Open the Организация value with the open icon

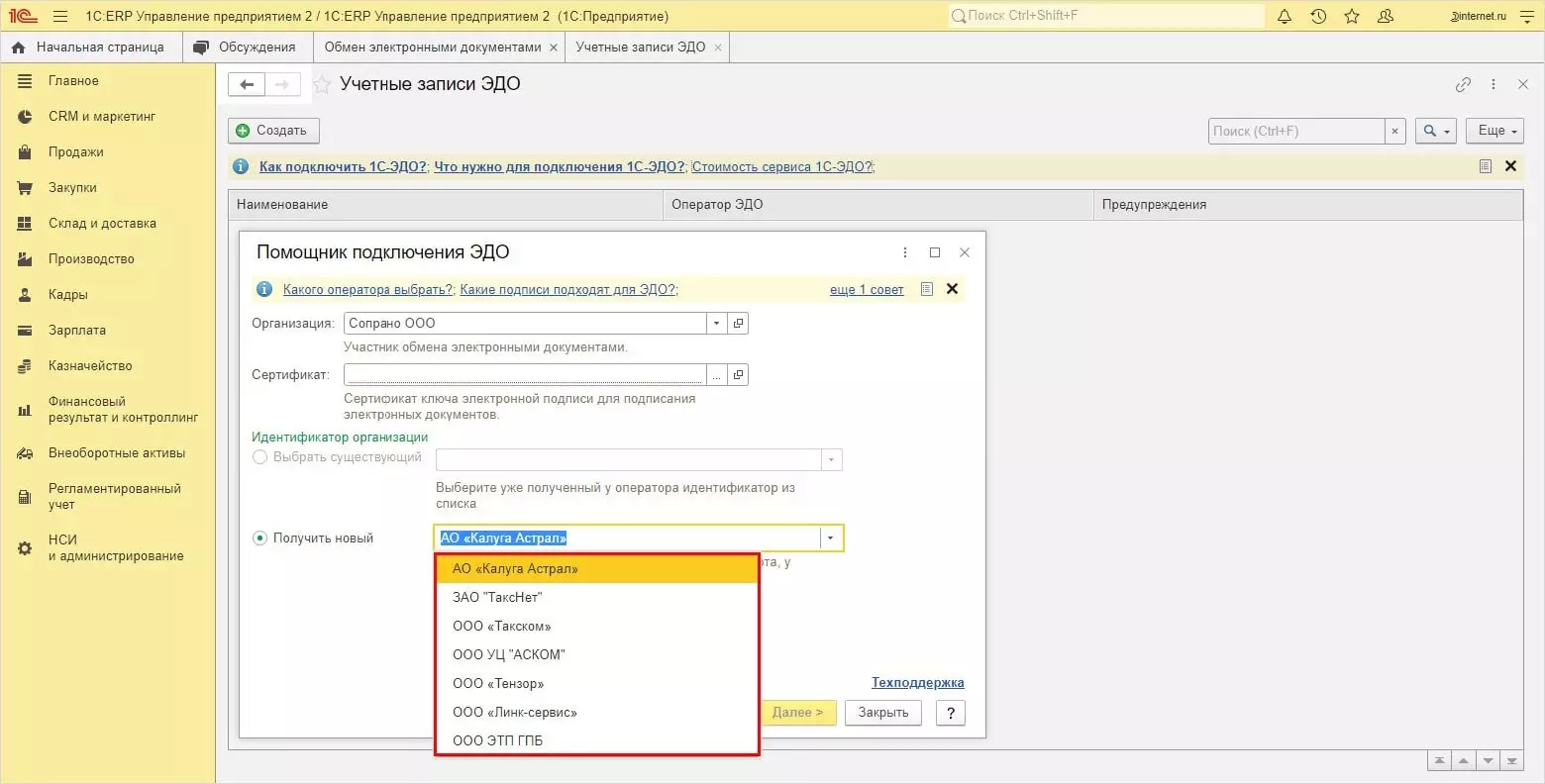[738, 324]
